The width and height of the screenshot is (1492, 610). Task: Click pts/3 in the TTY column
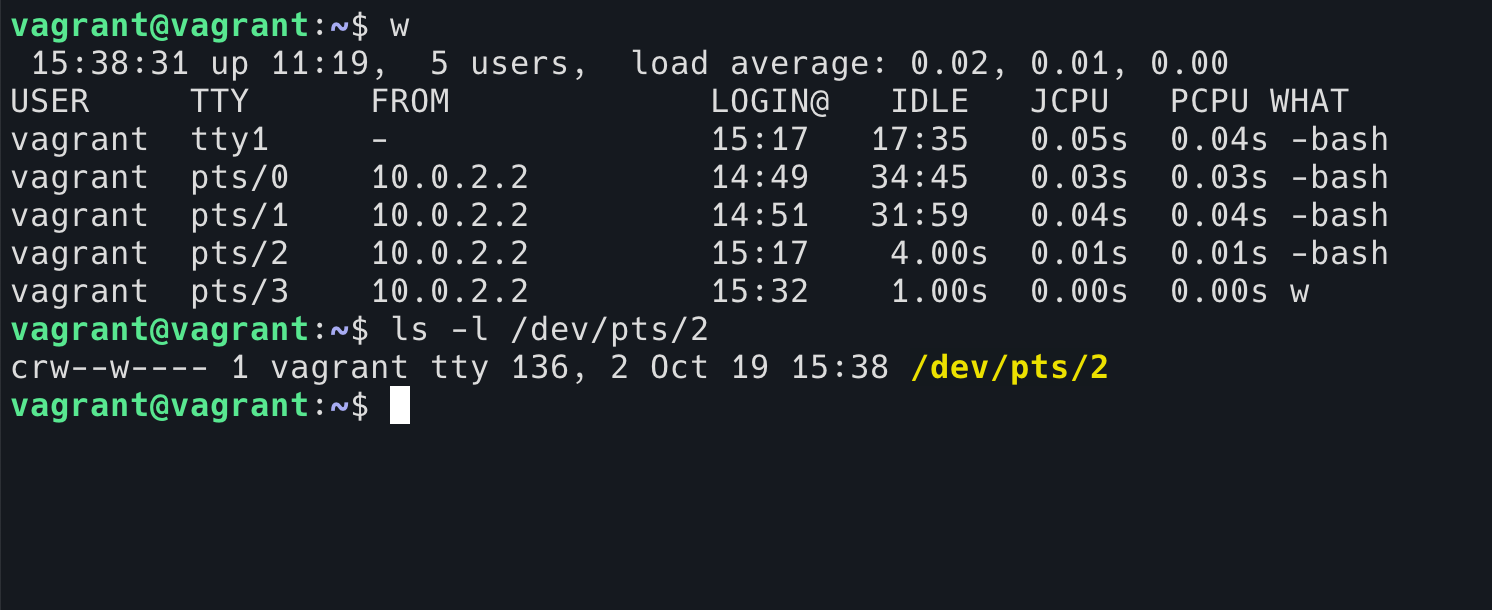(x=240, y=292)
